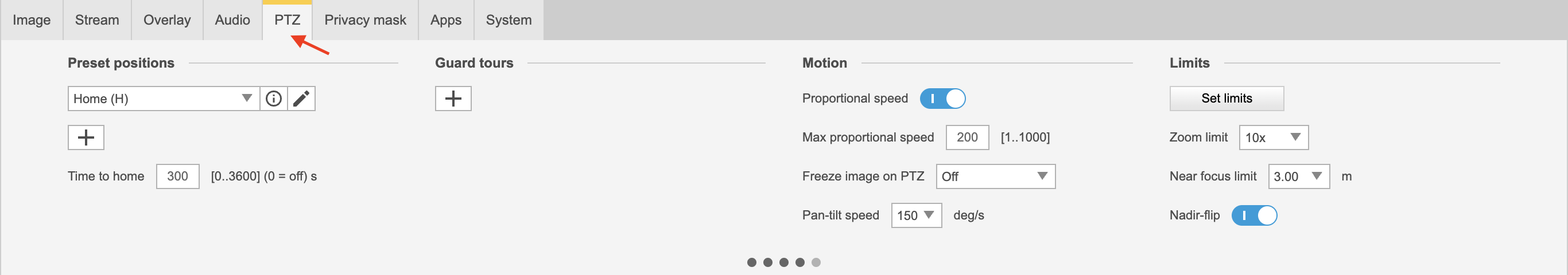This screenshot has width=1568, height=275.
Task: Switch to the Privacy mask tab
Action: (364, 20)
